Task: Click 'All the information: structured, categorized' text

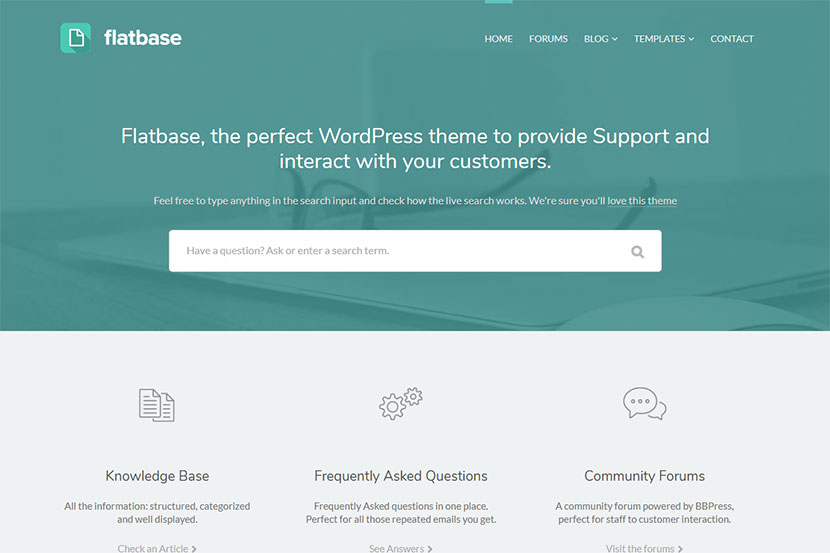Action: (x=157, y=506)
